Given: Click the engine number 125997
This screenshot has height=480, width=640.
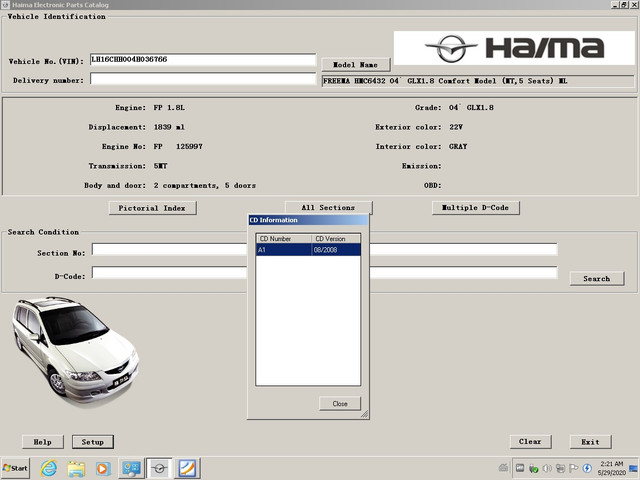Looking at the screenshot, I should (189, 147).
